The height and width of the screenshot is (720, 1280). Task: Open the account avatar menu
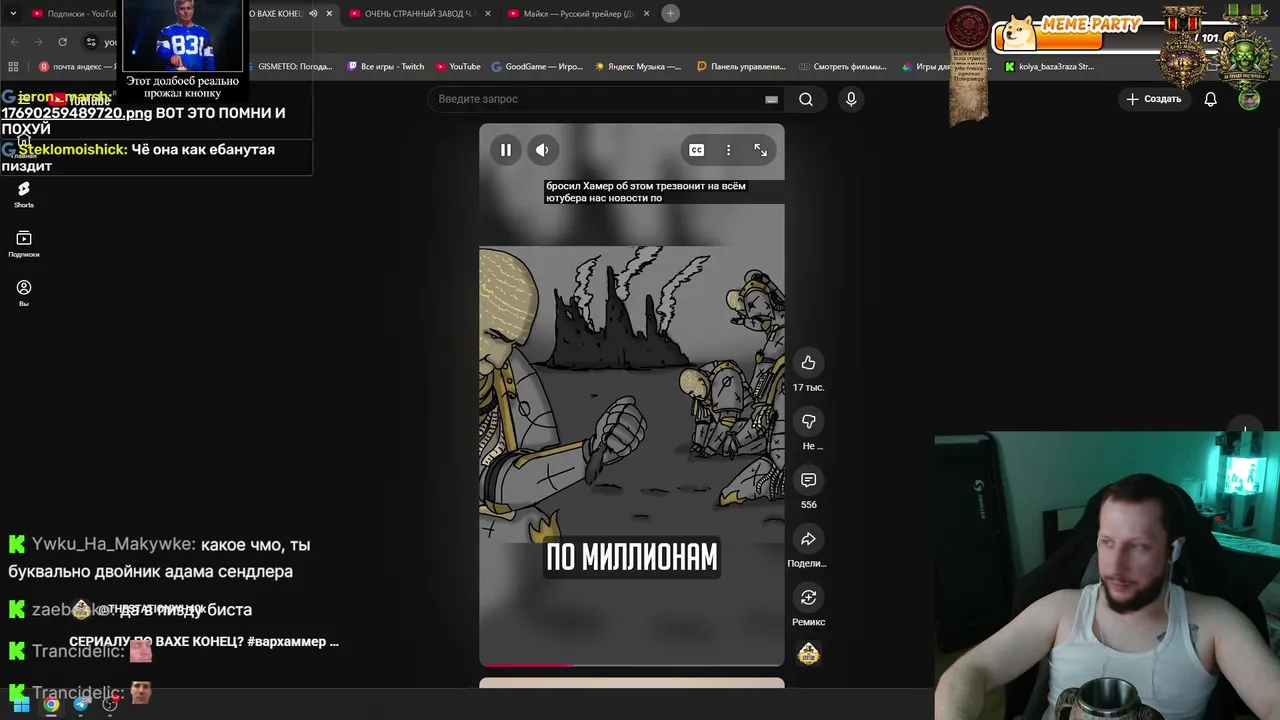1249,99
